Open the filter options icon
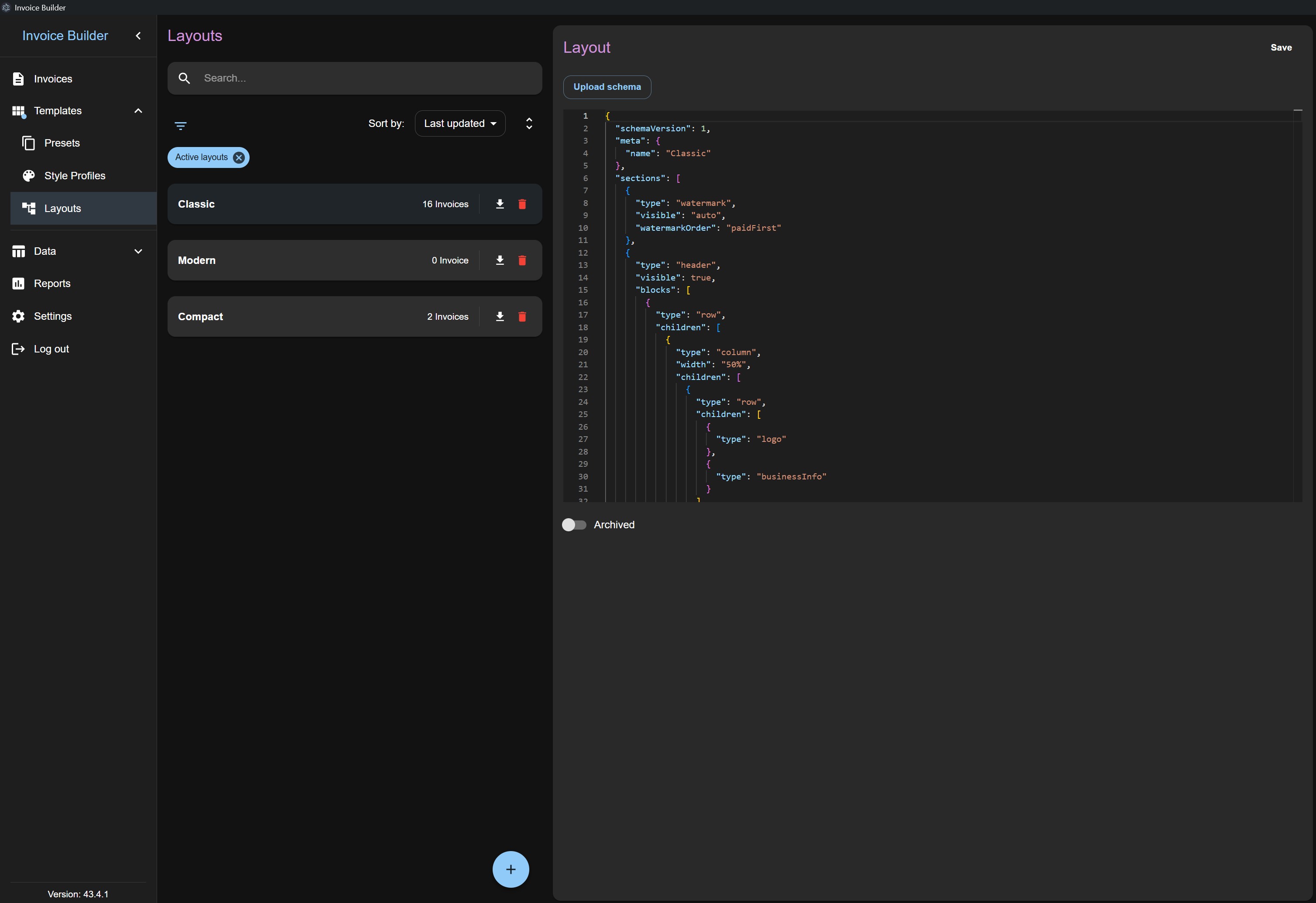This screenshot has height=903, width=1316. point(181,126)
